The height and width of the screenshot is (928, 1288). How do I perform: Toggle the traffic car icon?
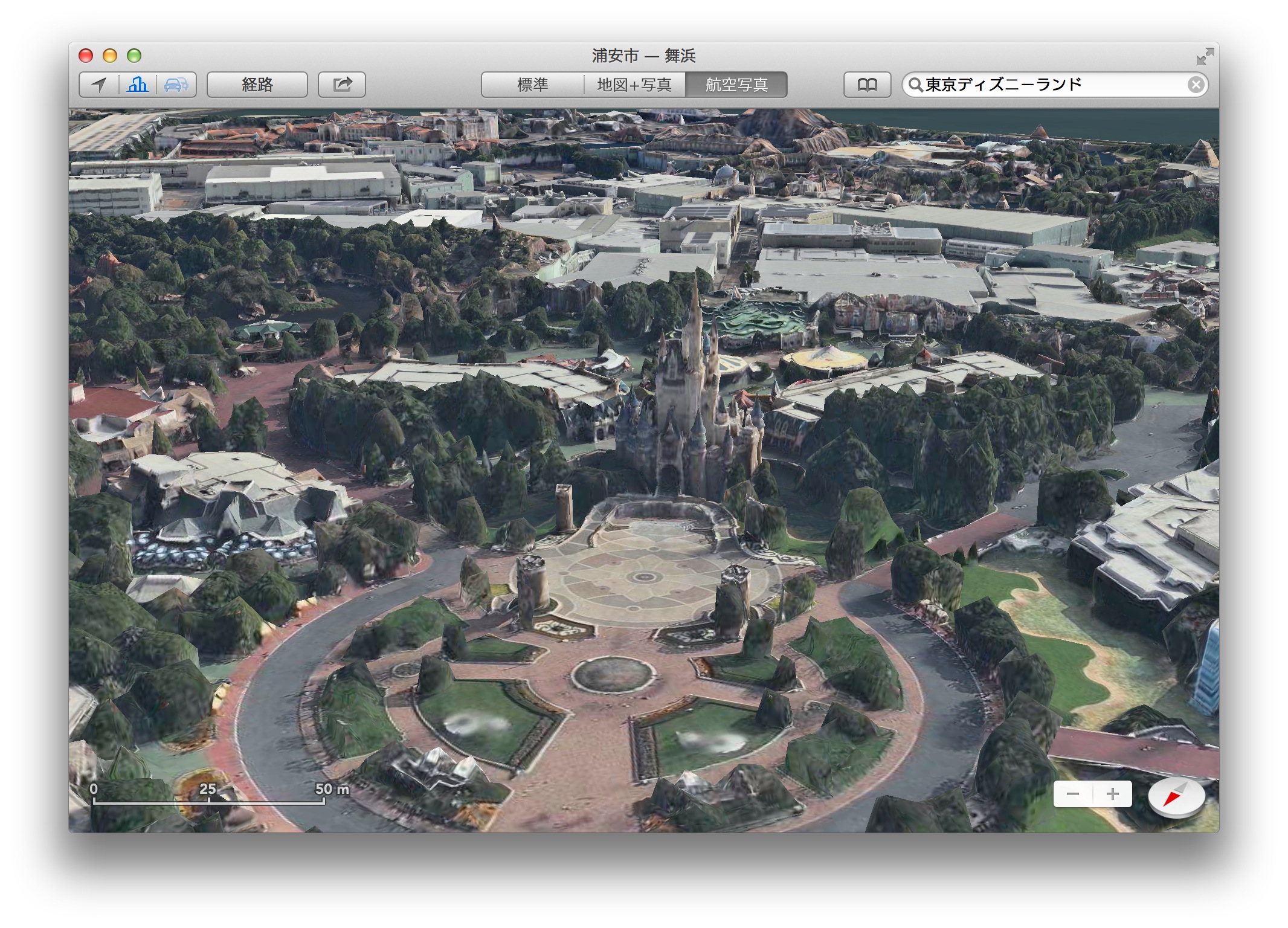coord(176,85)
